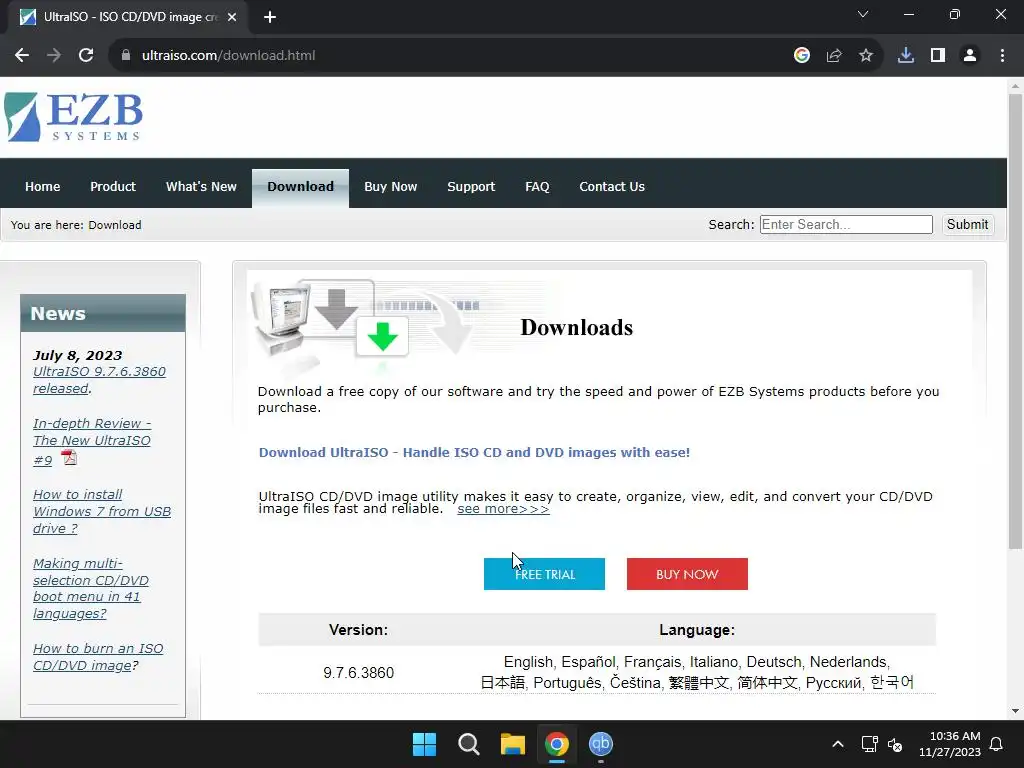The height and width of the screenshot is (768, 1024).
Task: Close the UltraISO browser tab
Action: click(x=232, y=17)
